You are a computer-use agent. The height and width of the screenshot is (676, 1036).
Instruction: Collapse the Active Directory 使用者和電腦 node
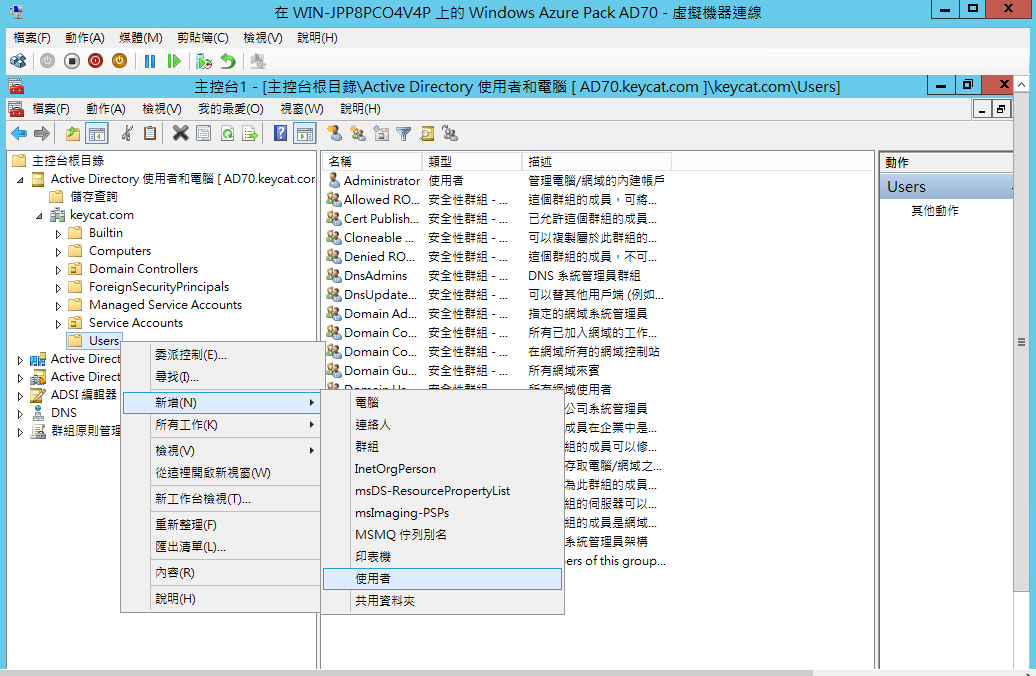click(x=20, y=180)
